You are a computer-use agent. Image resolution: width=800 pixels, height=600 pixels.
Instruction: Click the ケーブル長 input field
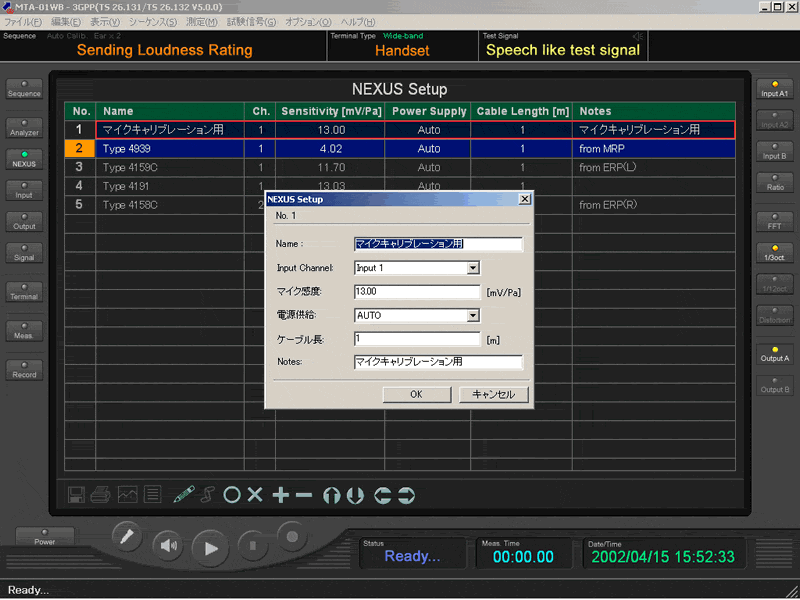point(417,339)
